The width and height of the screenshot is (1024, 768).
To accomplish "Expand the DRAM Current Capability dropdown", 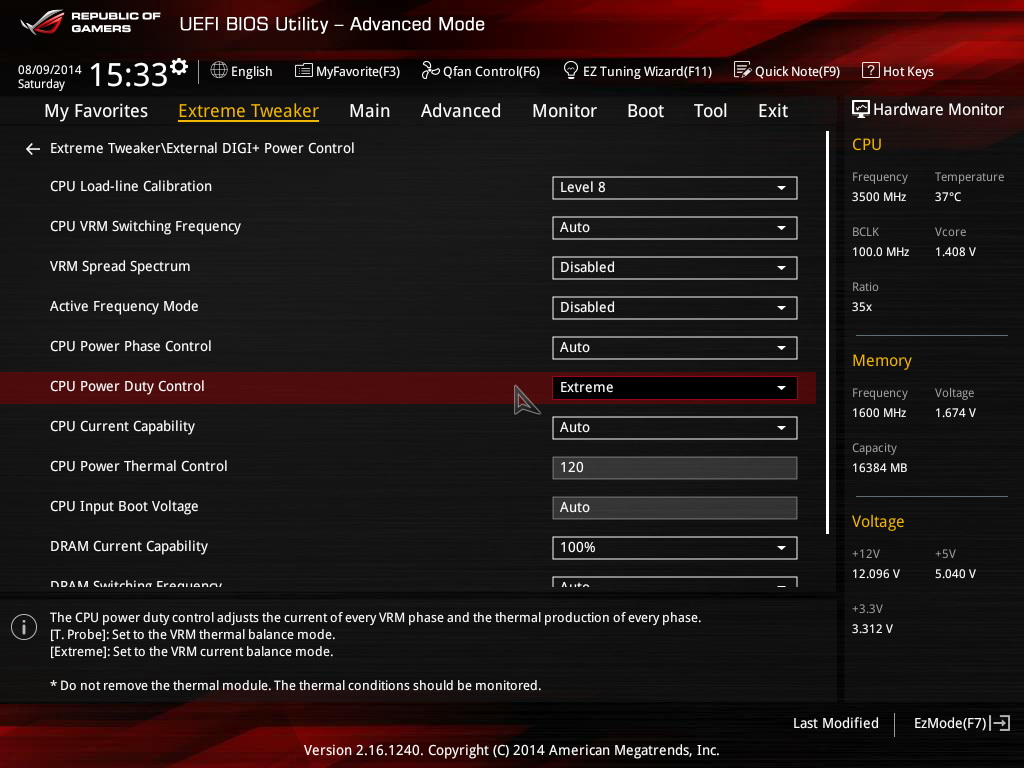I will pos(674,548).
